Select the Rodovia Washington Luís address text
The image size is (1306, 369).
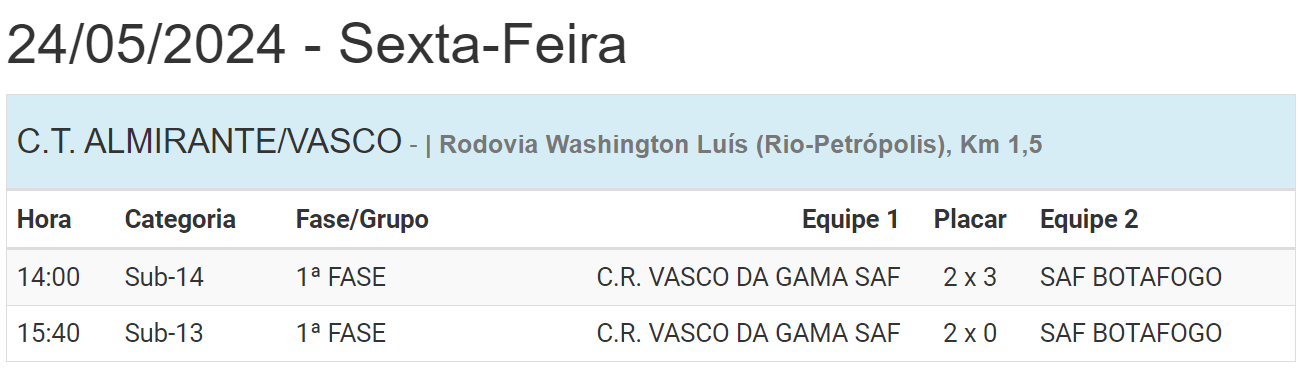[x=741, y=145]
